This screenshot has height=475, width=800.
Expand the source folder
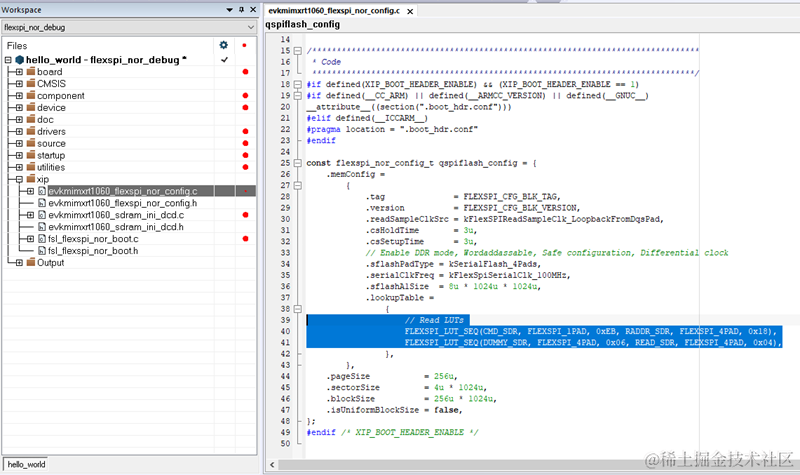coord(19,143)
